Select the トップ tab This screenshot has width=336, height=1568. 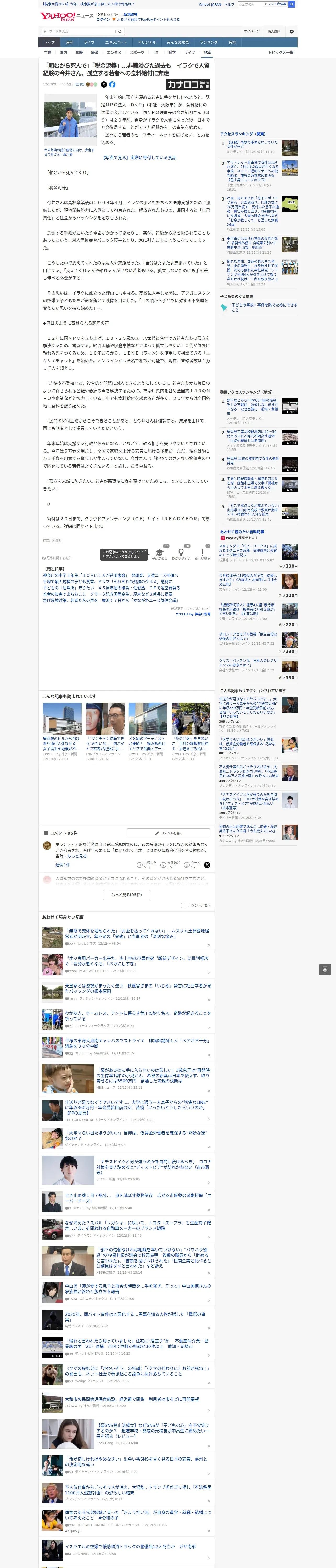pyautogui.click(x=49, y=42)
